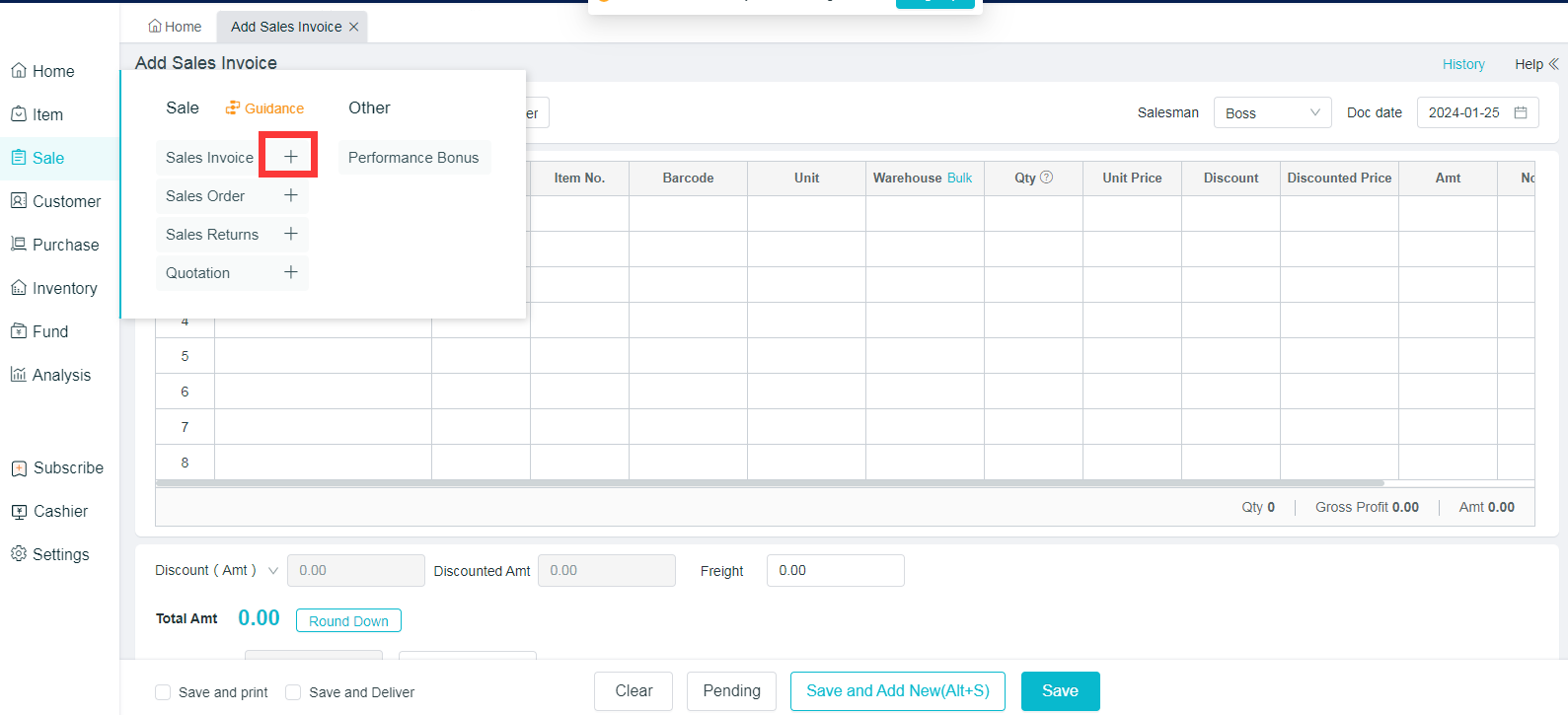Screen dimensions: 1568x715
Task: Click the Qty help question mark icon
Action: click(1047, 178)
